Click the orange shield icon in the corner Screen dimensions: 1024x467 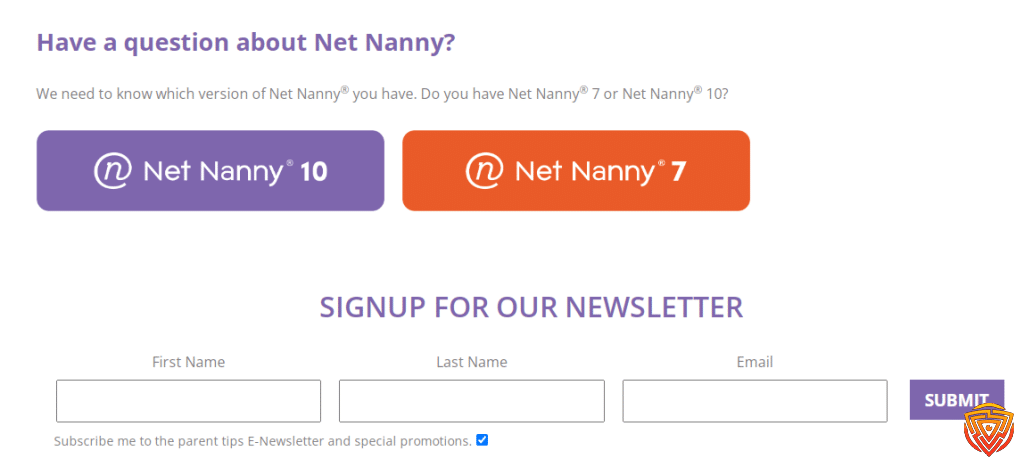click(989, 430)
